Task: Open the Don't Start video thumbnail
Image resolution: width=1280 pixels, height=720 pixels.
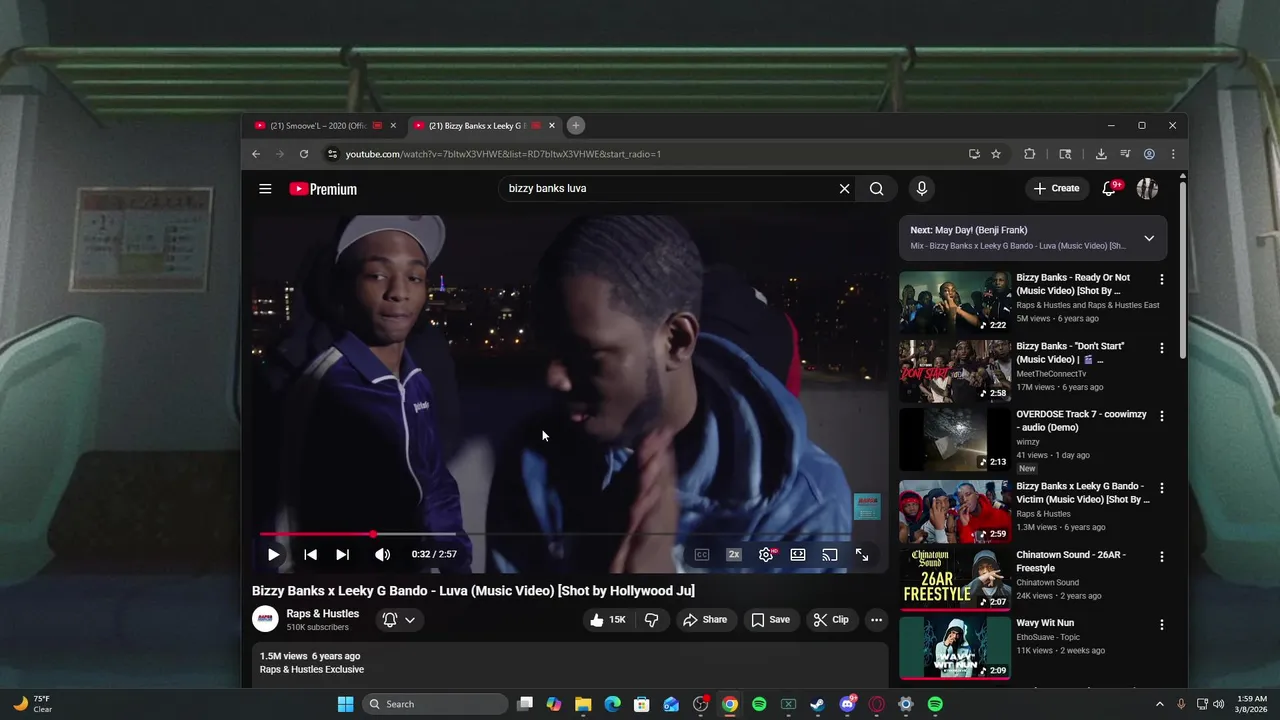Action: click(955, 371)
